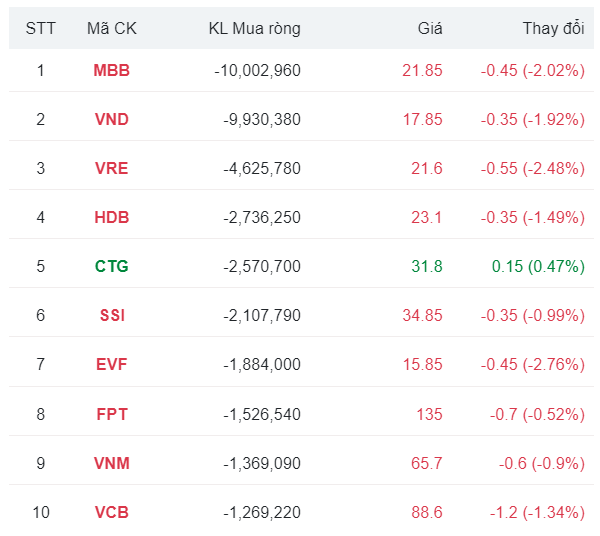Screen dimensions: 600x536
Task: Select net volume -2,736,250 for HDB
Action: click(x=262, y=218)
